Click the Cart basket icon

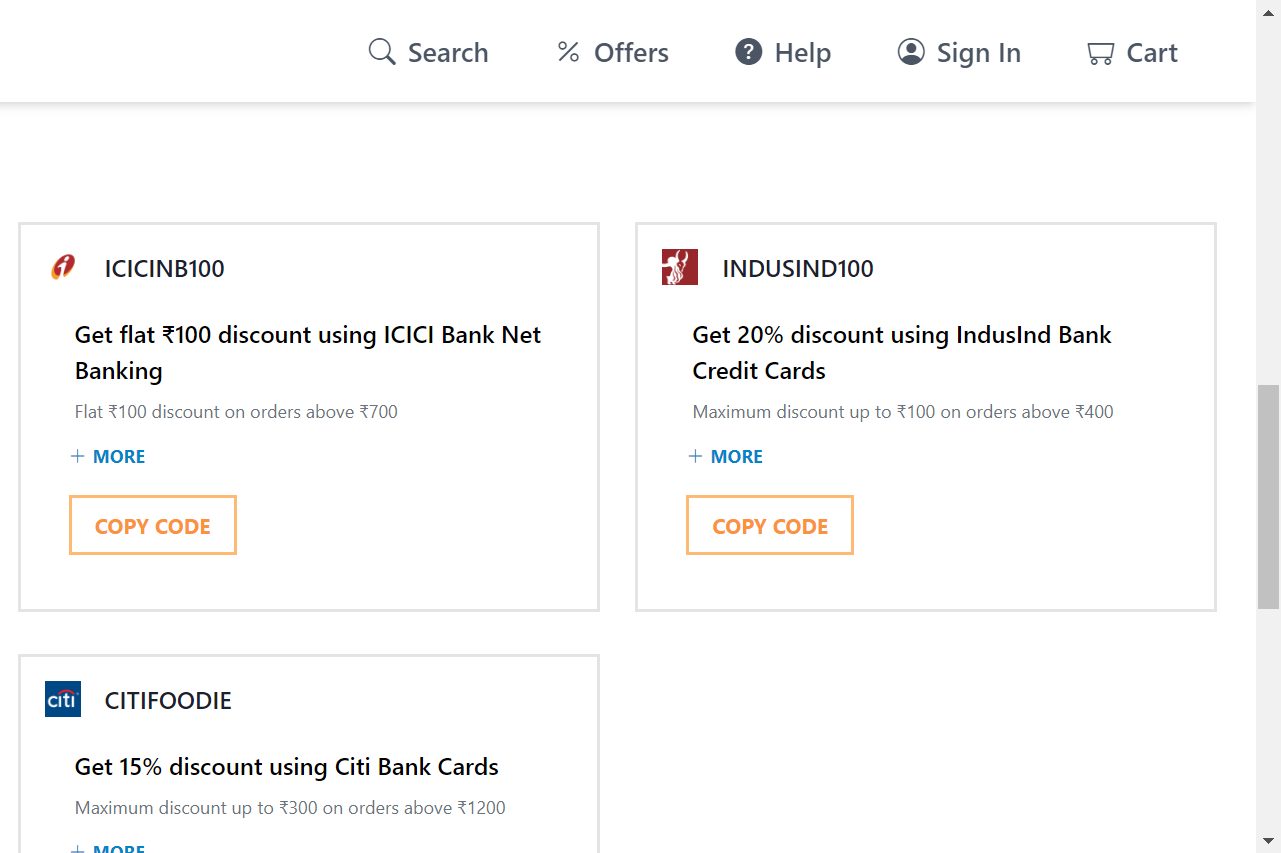(1100, 53)
